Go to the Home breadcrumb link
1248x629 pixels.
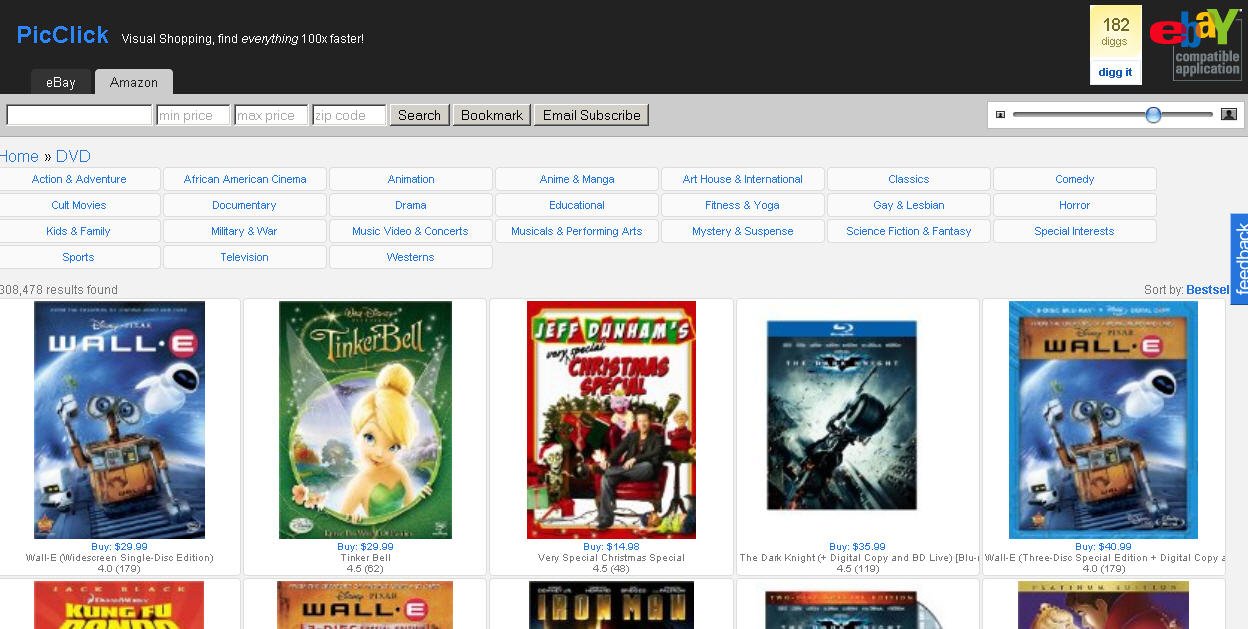pyautogui.click(x=19, y=156)
